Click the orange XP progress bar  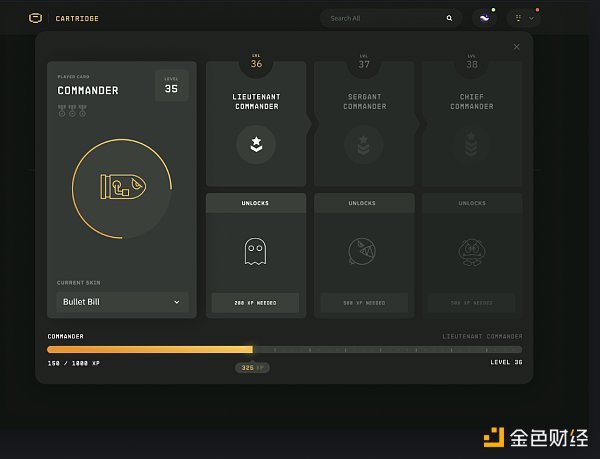click(150, 349)
